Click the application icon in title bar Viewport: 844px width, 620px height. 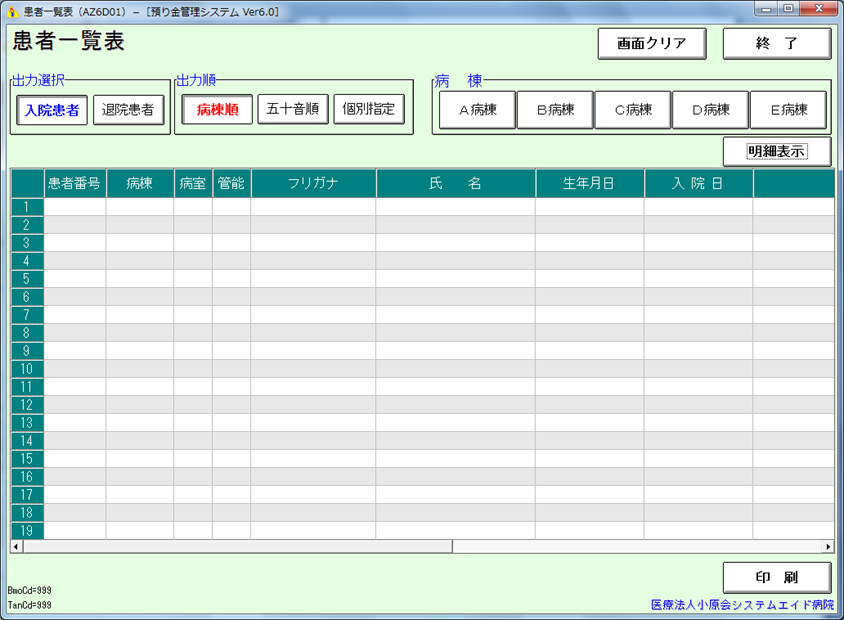(x=12, y=11)
